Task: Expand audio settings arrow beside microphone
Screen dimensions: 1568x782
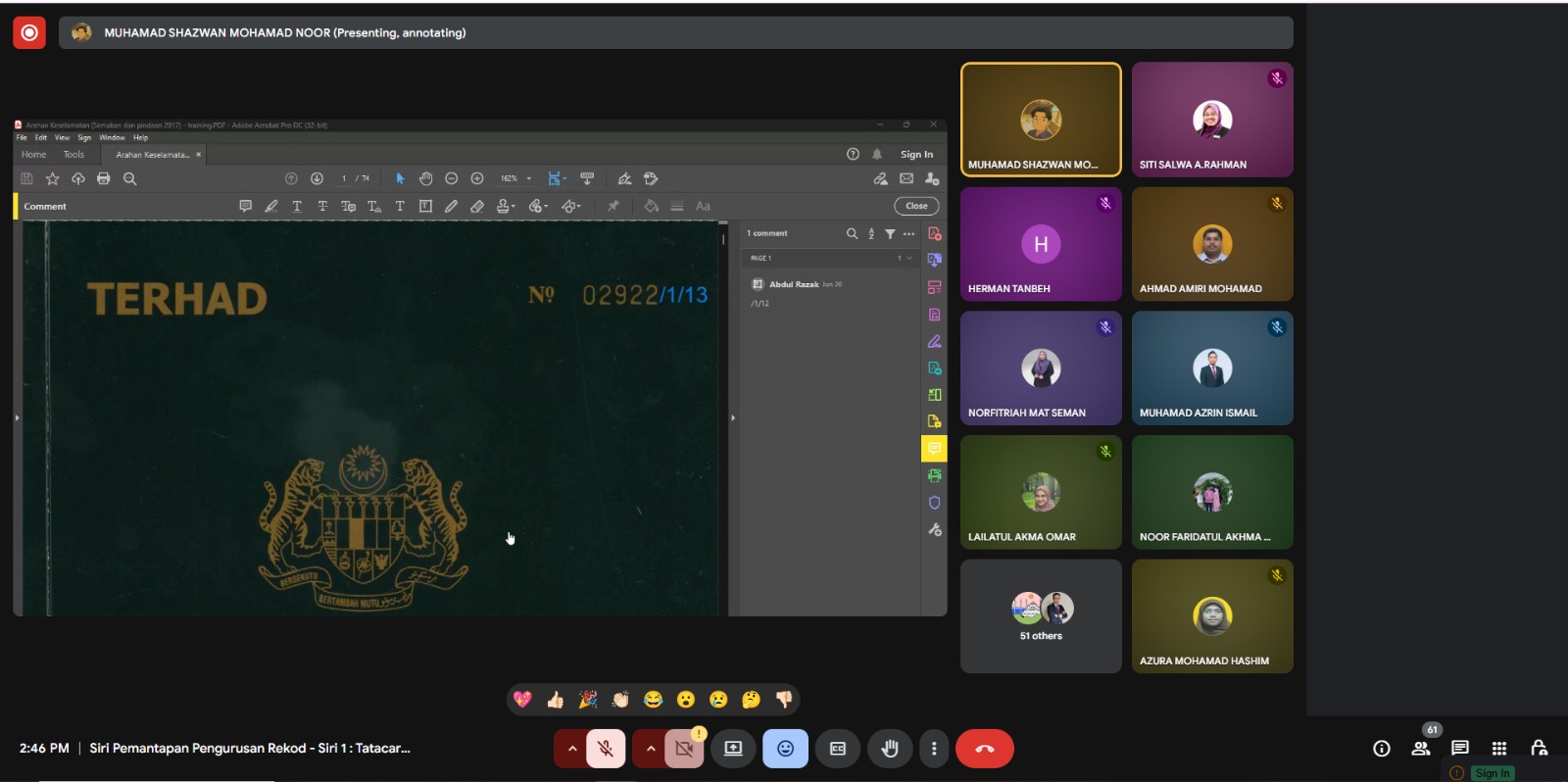Action: tap(571, 749)
